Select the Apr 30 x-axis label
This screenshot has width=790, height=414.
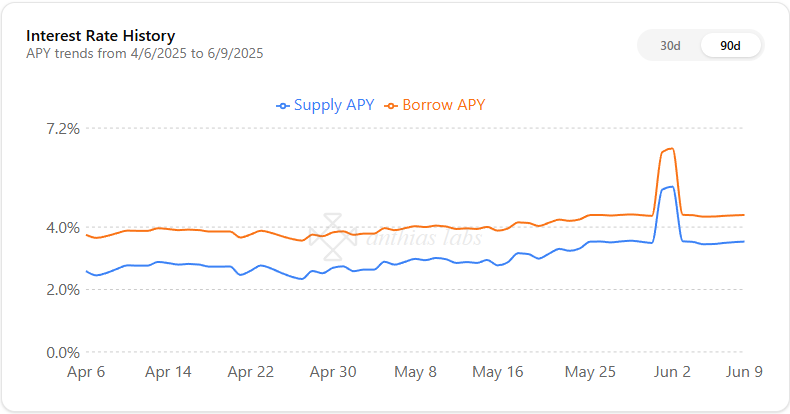coord(333,372)
